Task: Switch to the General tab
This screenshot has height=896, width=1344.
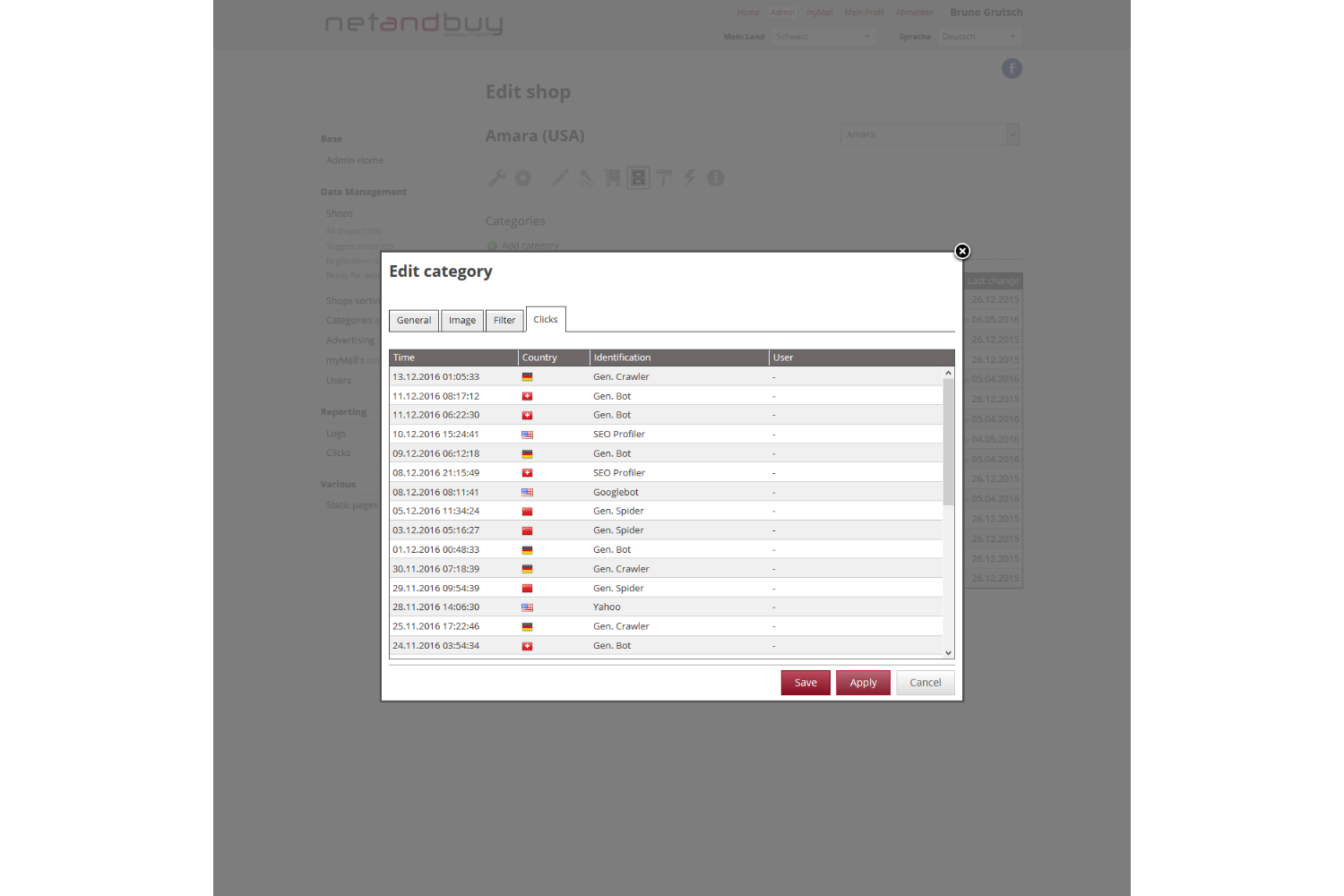Action: point(414,321)
